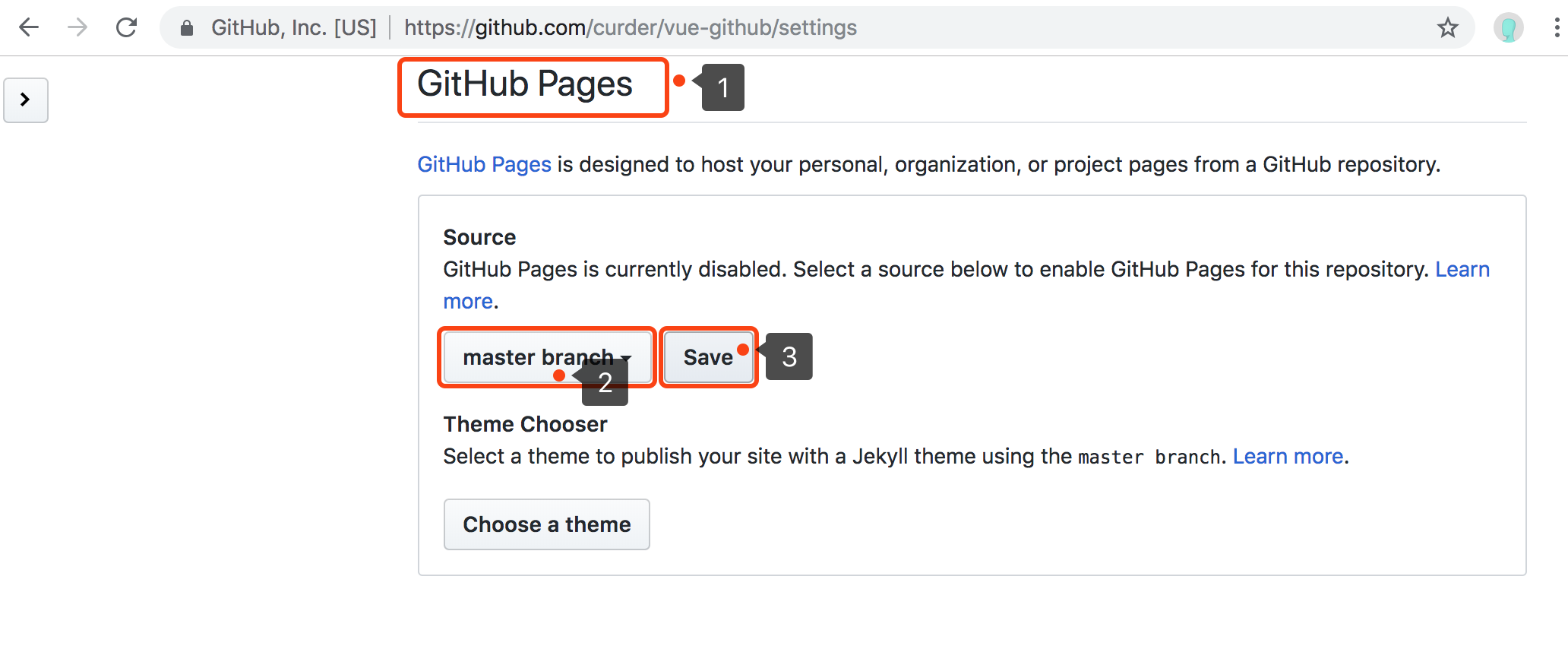Click annotation marker number 3
The height and width of the screenshot is (646, 1568).
pos(789,356)
